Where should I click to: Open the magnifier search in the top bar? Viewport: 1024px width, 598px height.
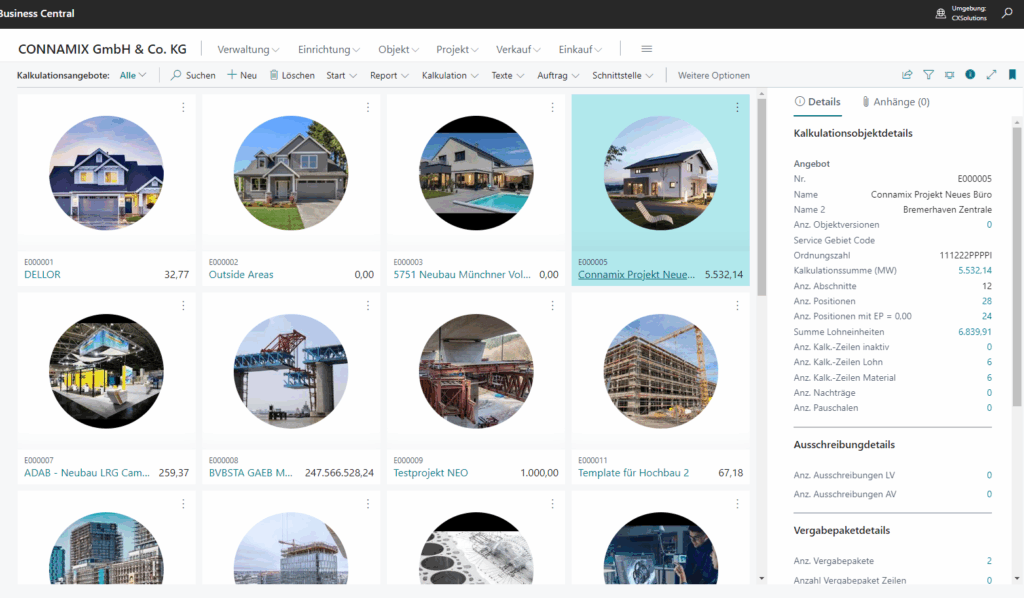click(1007, 14)
